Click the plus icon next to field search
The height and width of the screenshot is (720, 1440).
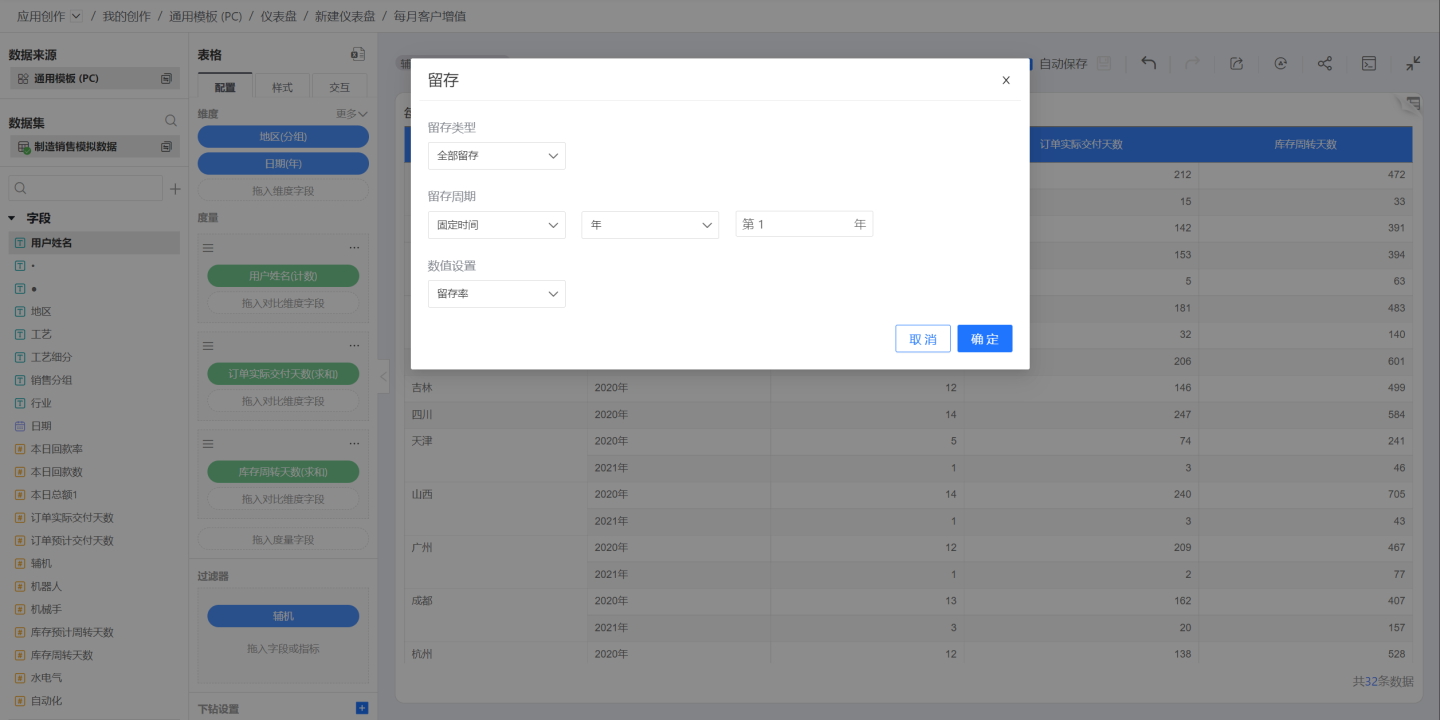coord(175,188)
